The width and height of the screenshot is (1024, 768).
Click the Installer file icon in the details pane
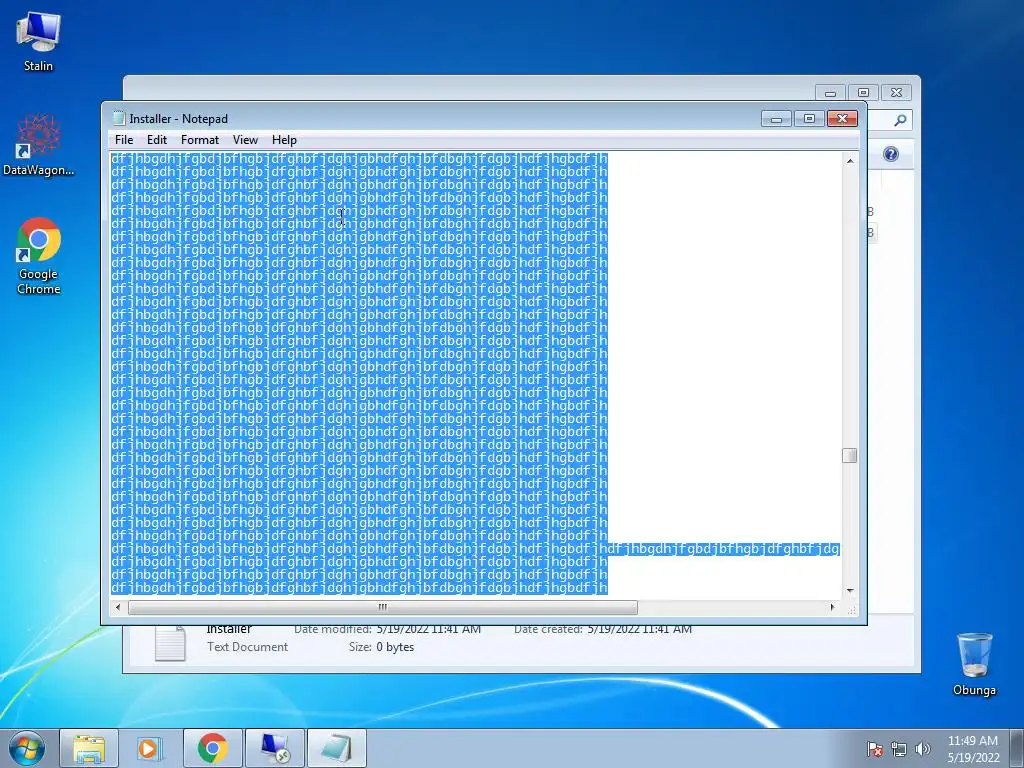pyautogui.click(x=170, y=643)
